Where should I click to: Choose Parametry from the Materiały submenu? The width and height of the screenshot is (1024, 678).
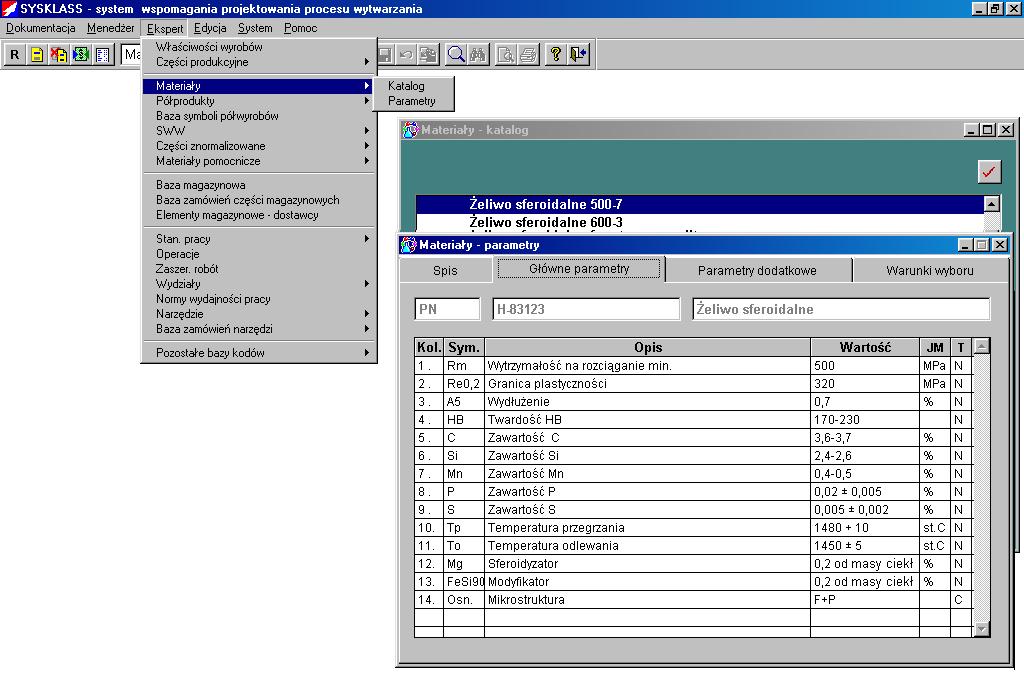click(x=413, y=101)
